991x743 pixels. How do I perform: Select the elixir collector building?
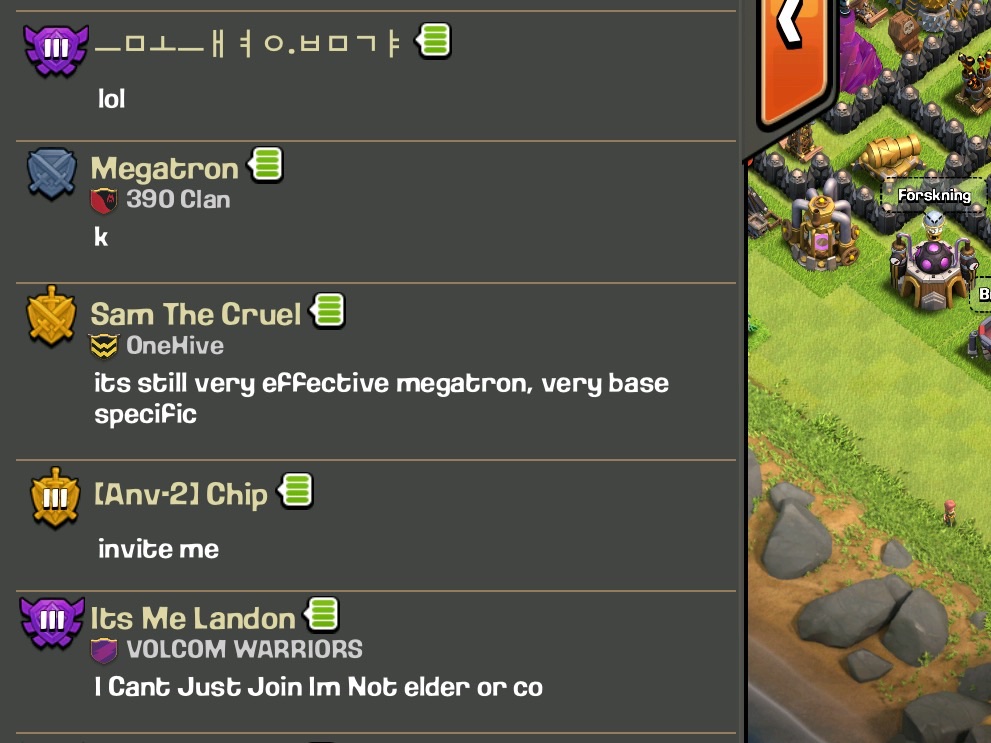(820, 226)
